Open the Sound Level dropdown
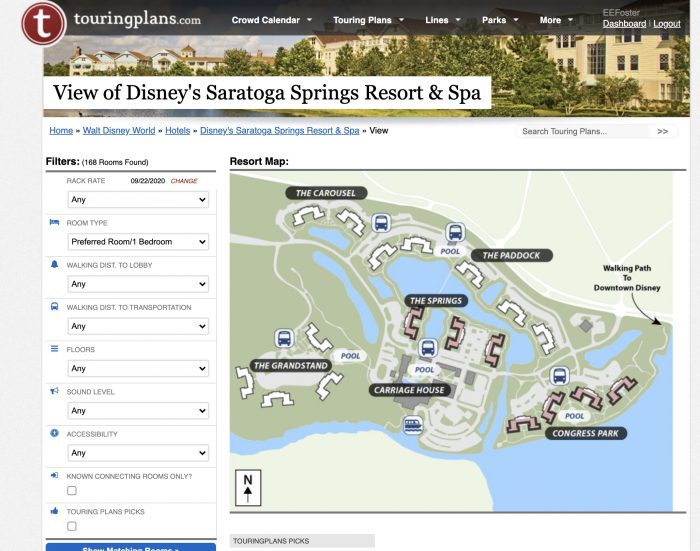The width and height of the screenshot is (700, 551). tap(138, 410)
